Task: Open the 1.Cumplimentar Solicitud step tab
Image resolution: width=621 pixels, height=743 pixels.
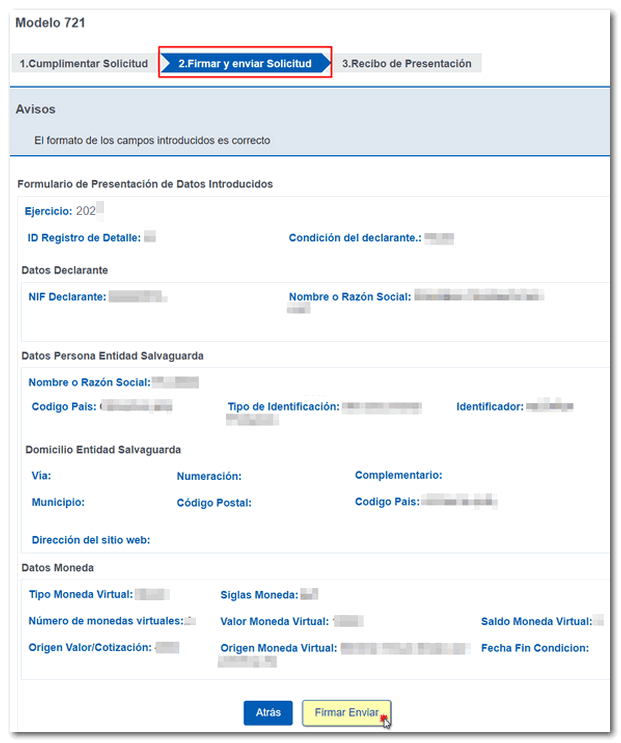Action: [84, 63]
